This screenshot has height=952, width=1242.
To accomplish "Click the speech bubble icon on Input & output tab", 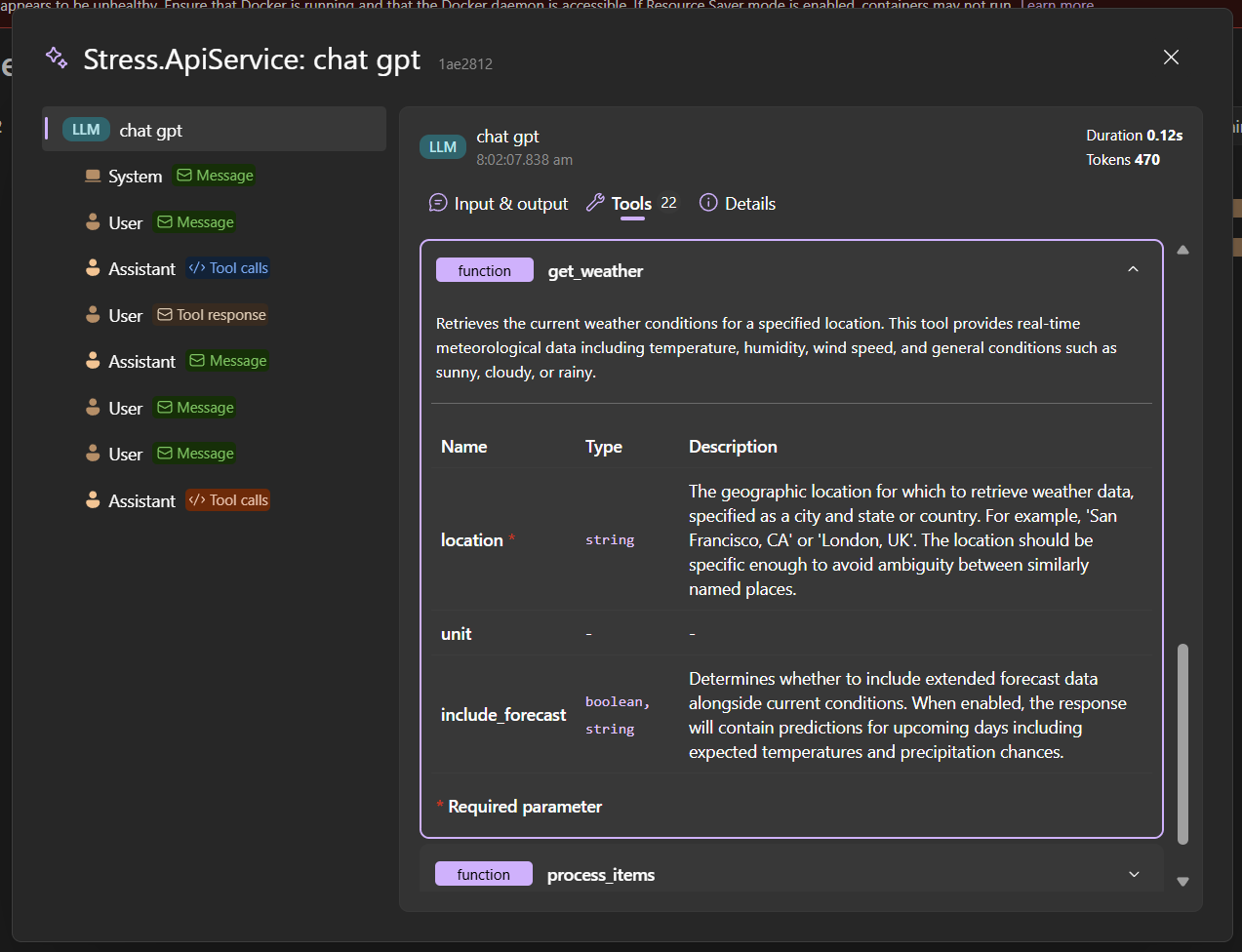I will point(437,203).
